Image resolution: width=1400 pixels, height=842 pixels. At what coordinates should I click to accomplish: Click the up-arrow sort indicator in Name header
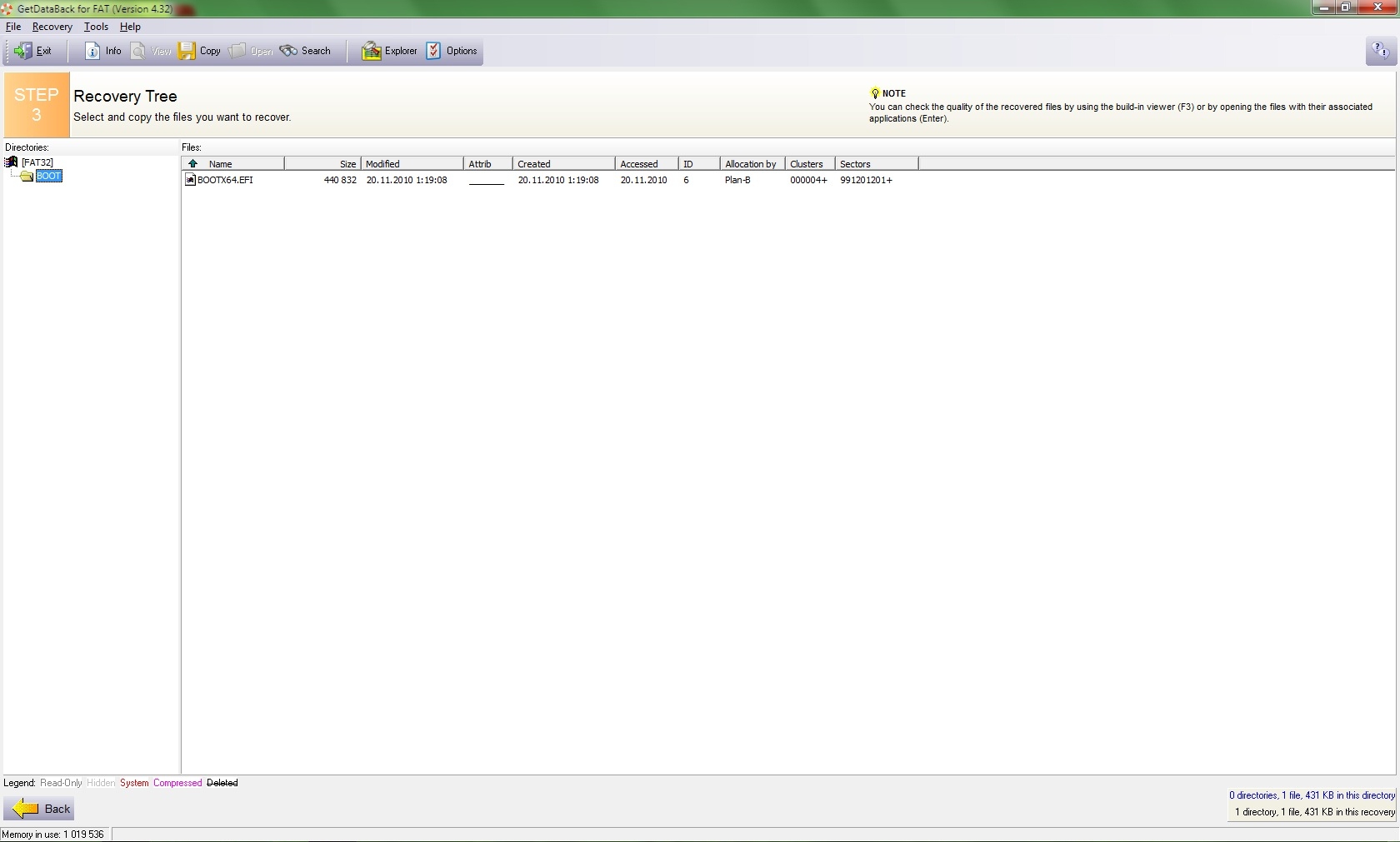[193, 163]
